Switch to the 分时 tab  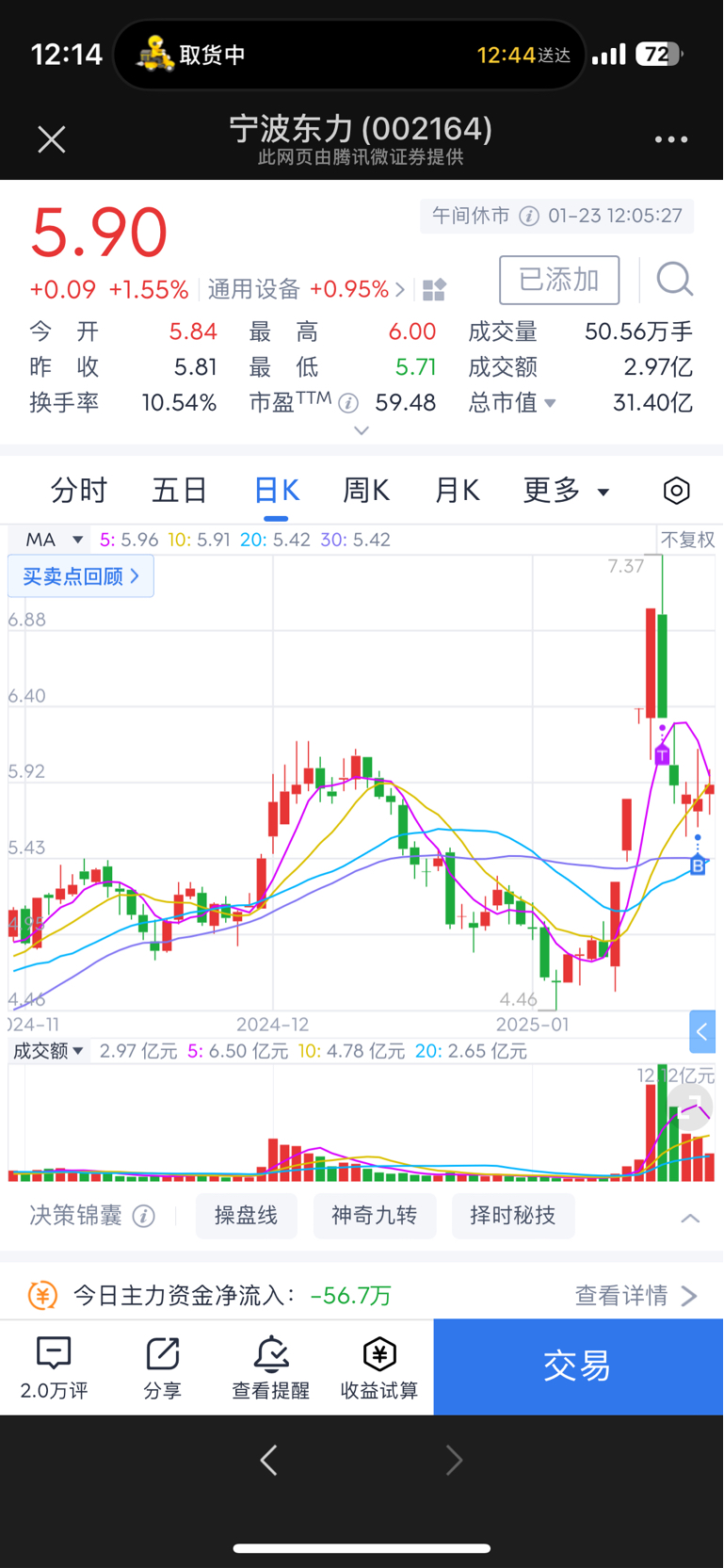pyautogui.click(x=79, y=491)
